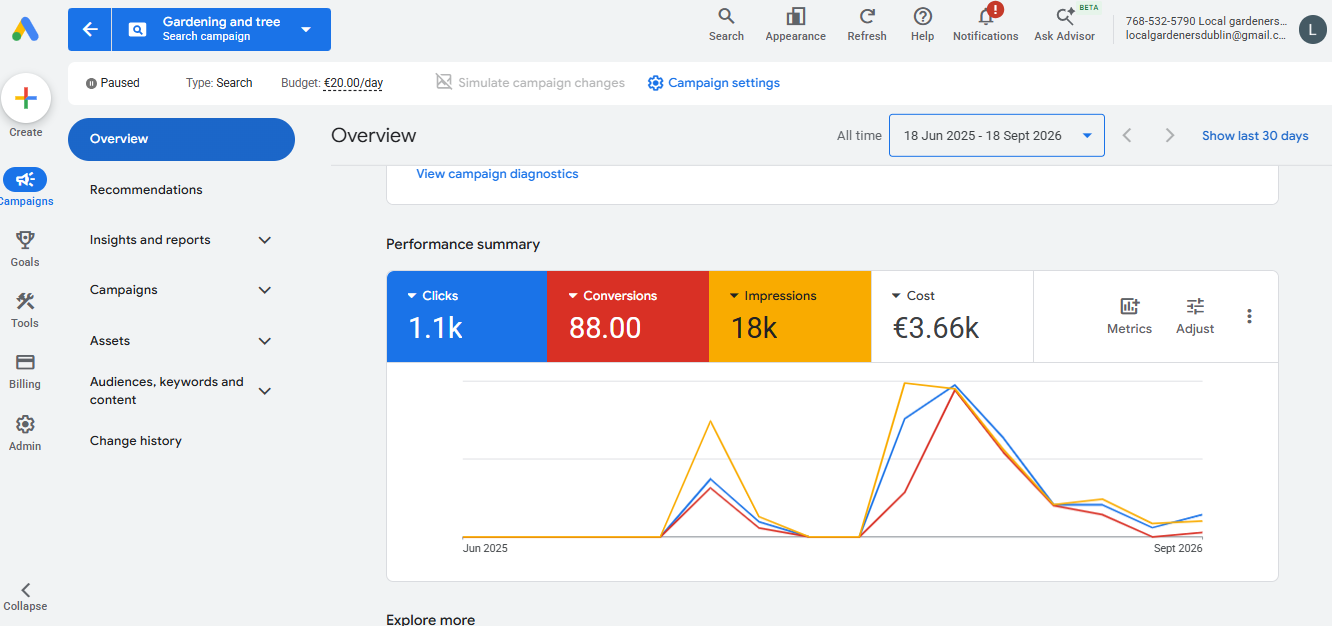Click Show last 30 days
This screenshot has width=1332, height=626.
1255,136
